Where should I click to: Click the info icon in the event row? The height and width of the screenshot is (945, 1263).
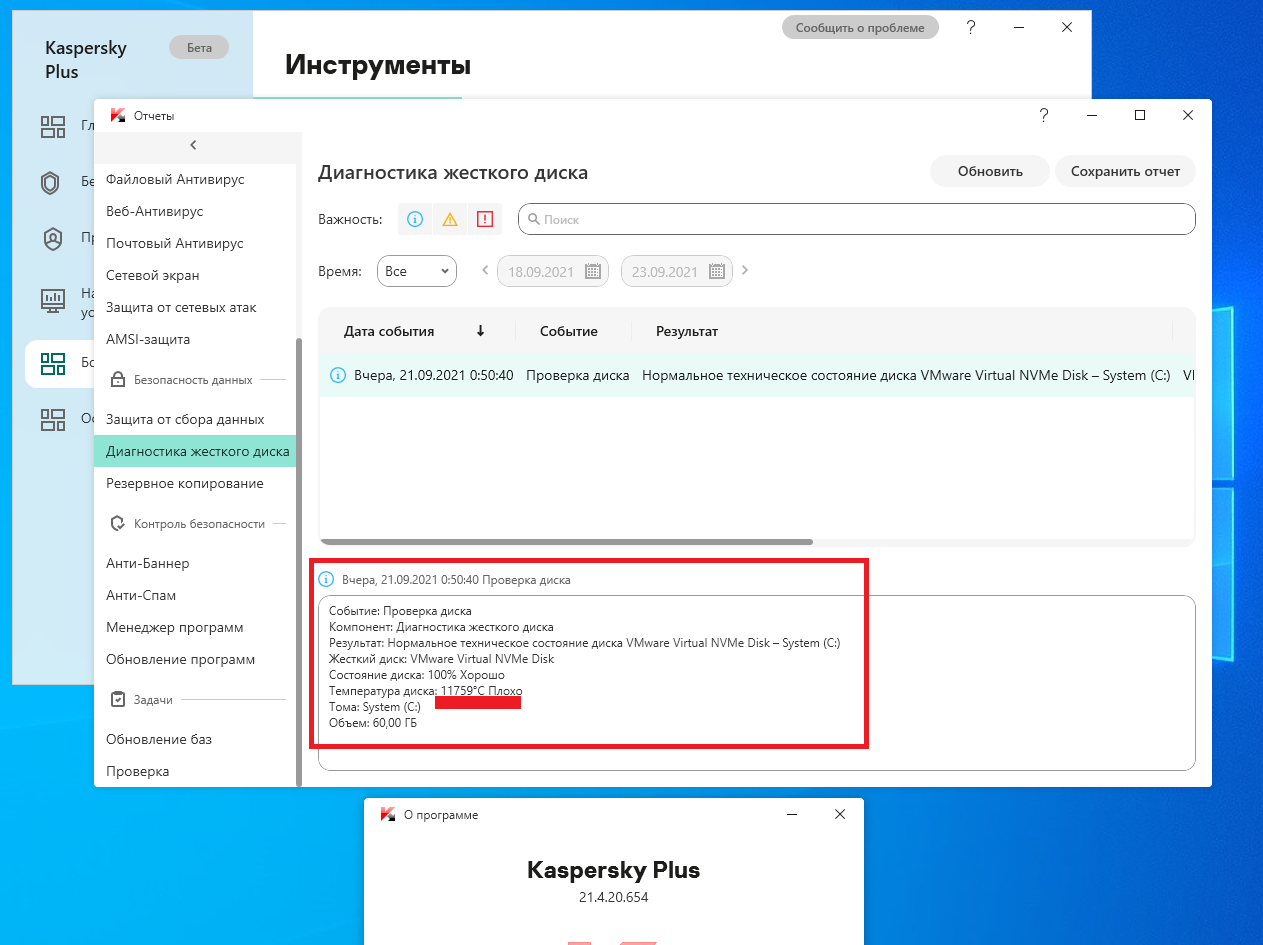[x=338, y=375]
